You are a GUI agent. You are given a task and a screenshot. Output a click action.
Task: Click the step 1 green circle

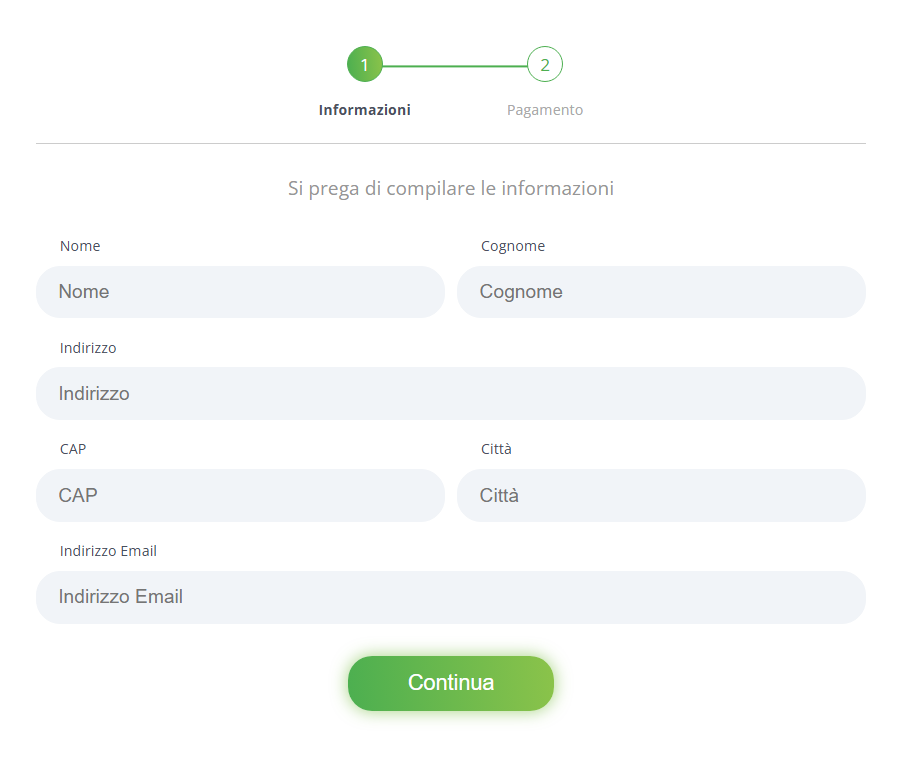[364, 64]
